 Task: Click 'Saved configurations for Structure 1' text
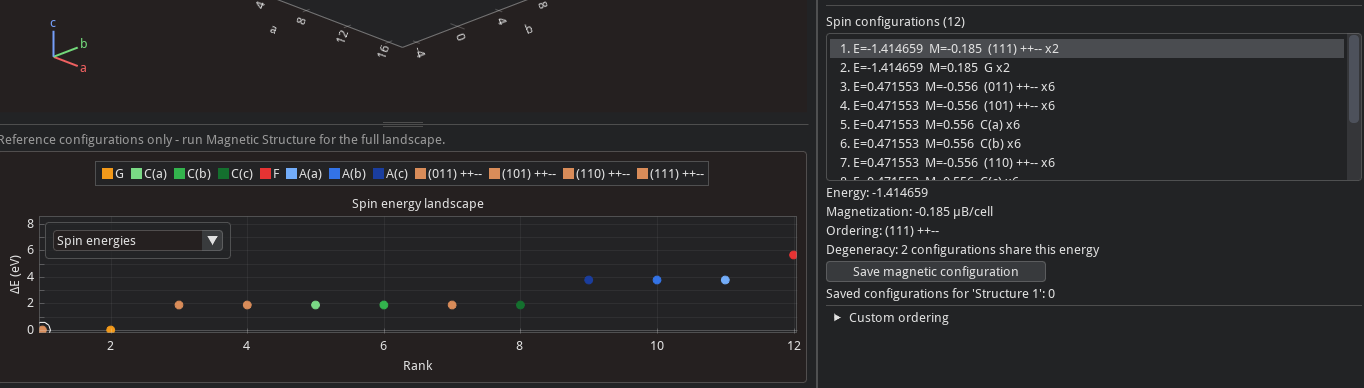click(940, 294)
